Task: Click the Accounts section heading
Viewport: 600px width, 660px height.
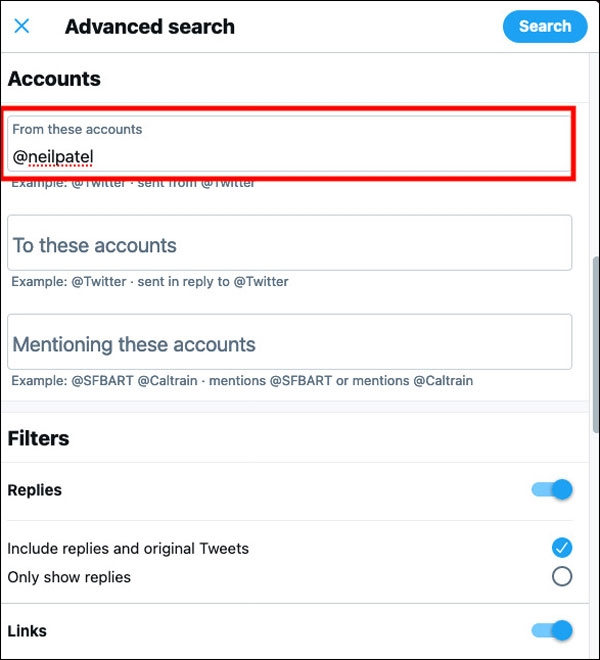Action: 54,78
